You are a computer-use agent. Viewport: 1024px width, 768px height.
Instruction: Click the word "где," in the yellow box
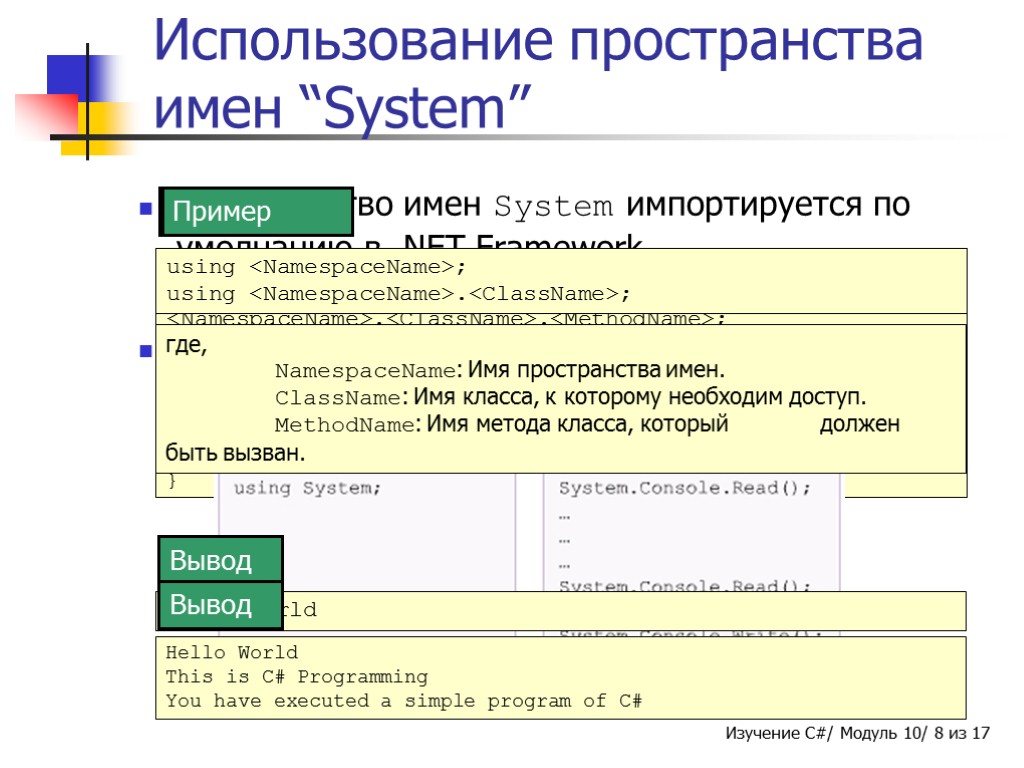click(186, 344)
